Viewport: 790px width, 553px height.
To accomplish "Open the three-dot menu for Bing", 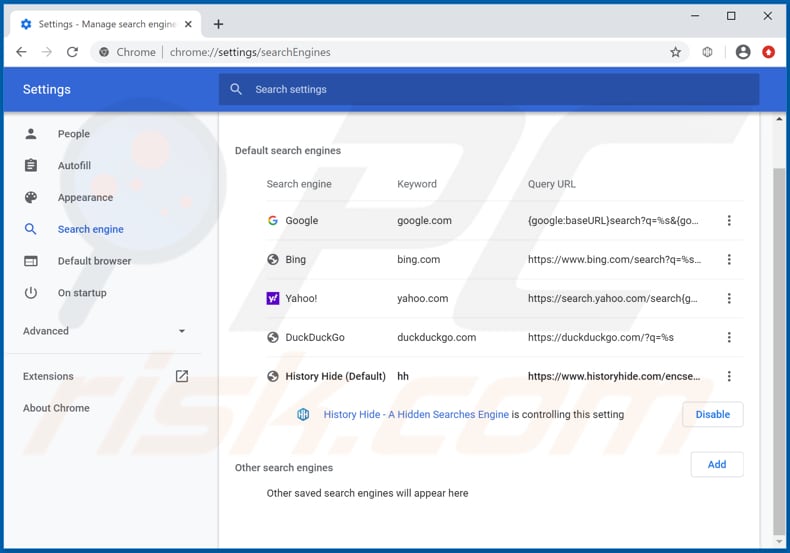I will tap(729, 259).
